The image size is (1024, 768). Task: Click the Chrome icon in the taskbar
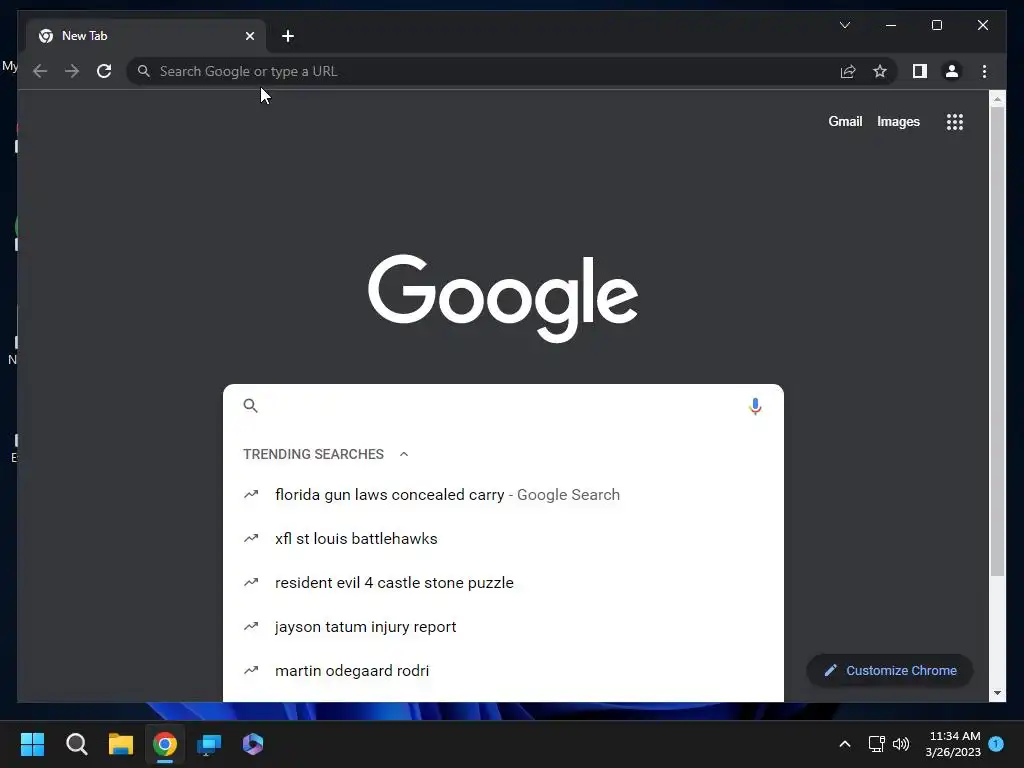tap(165, 744)
